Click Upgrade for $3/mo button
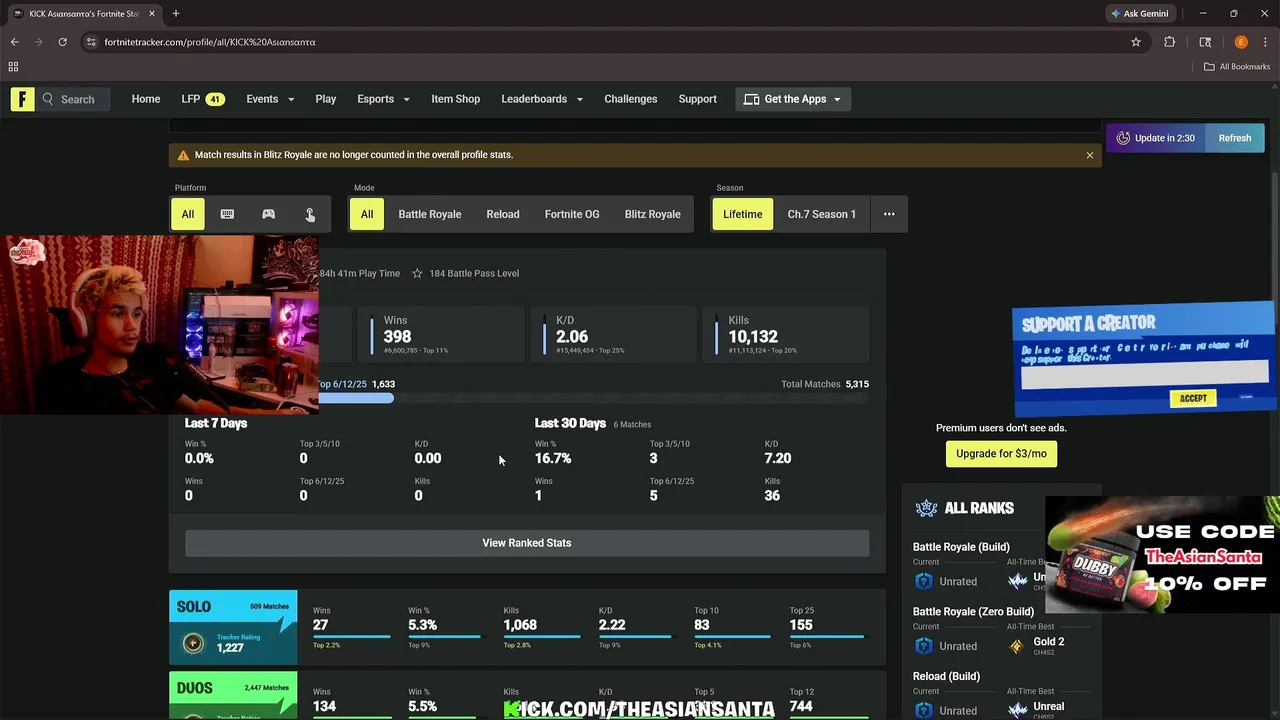This screenshot has width=1280, height=720. click(x=1001, y=453)
